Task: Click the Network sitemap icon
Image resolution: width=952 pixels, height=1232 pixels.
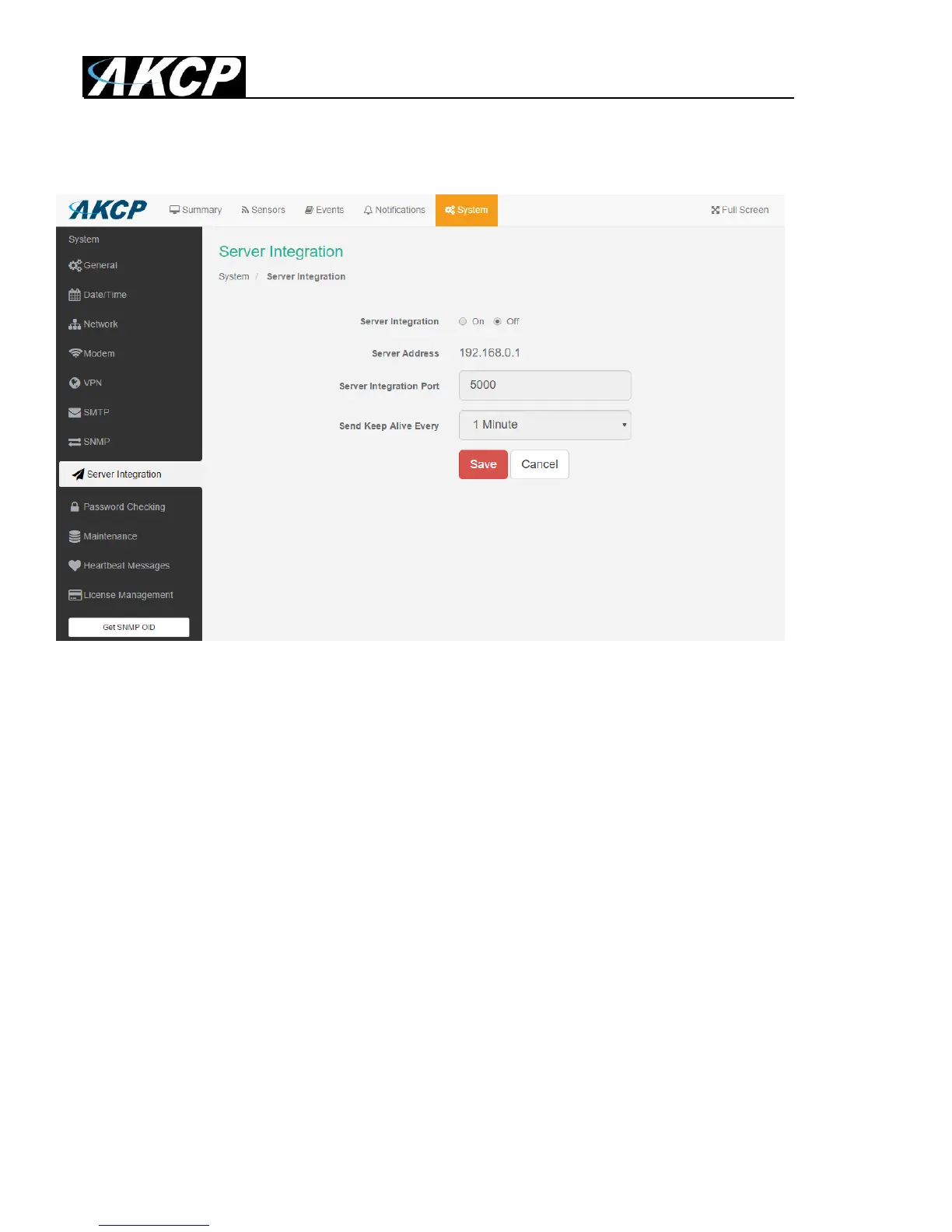Action: [x=75, y=324]
